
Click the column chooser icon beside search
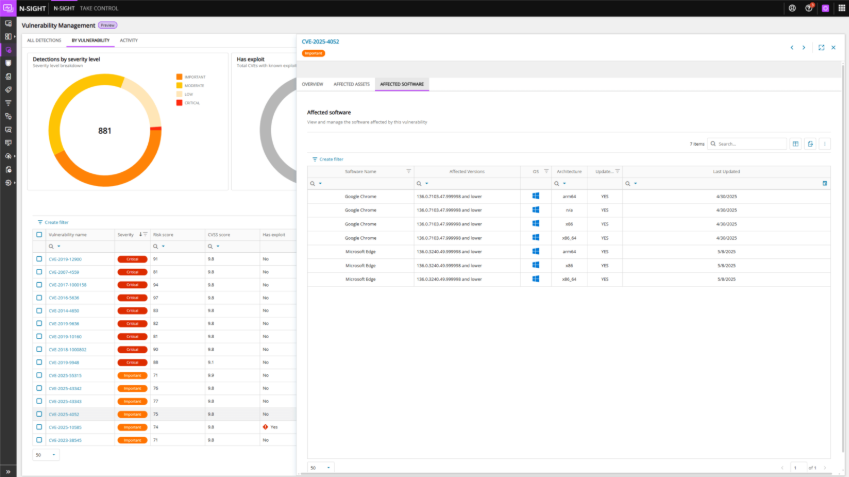796,144
